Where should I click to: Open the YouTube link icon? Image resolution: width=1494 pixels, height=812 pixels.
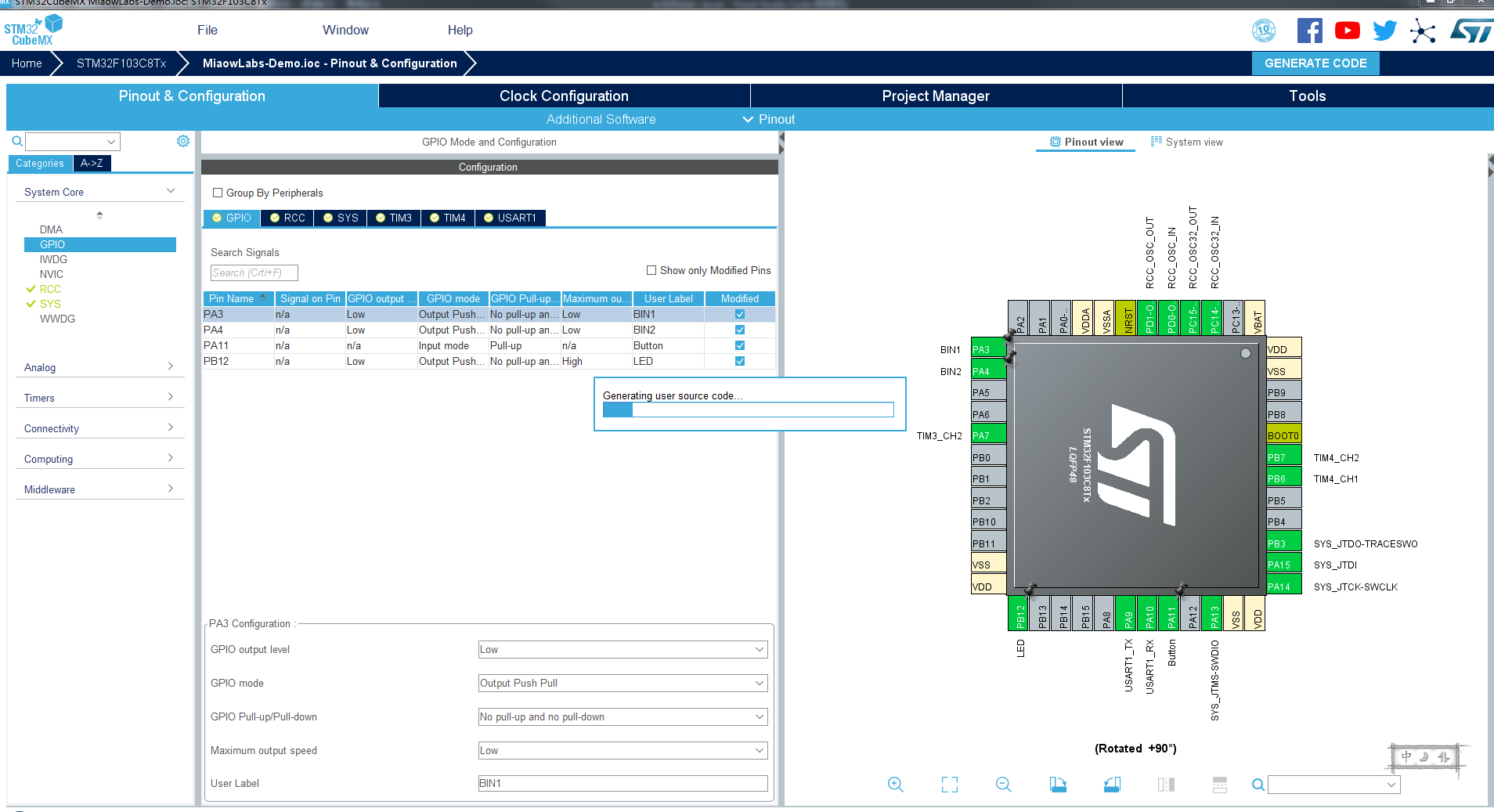pos(1348,31)
